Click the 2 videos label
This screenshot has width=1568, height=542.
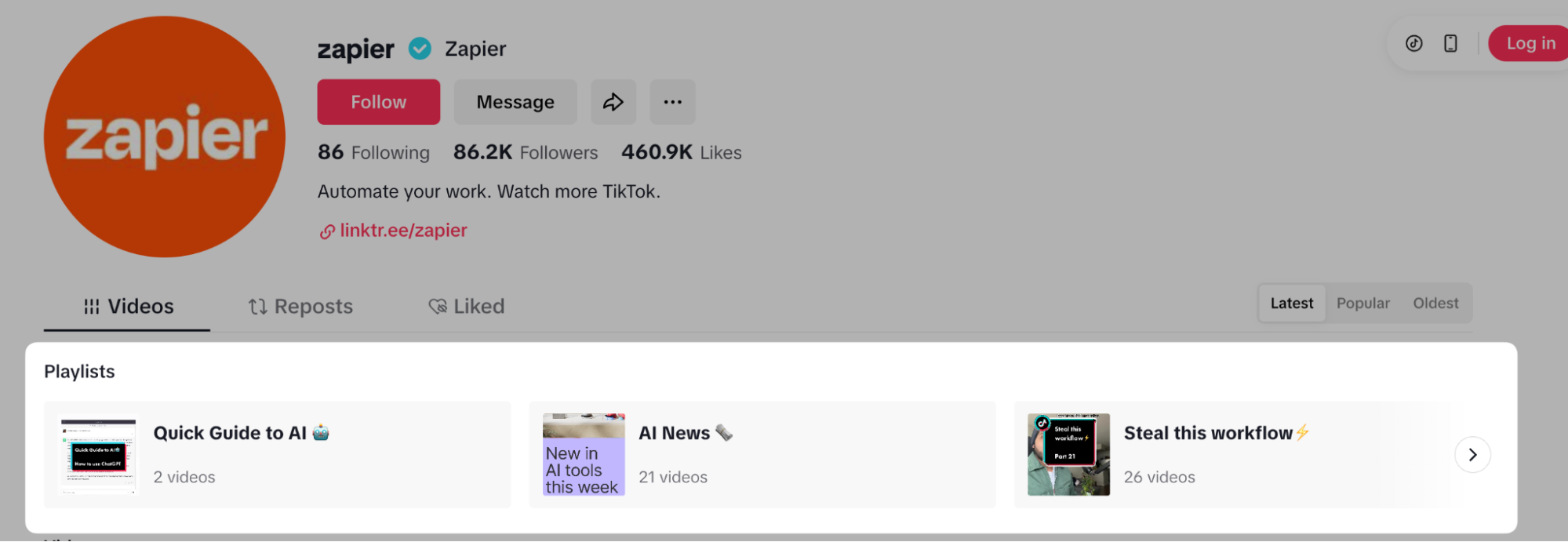coord(184,477)
